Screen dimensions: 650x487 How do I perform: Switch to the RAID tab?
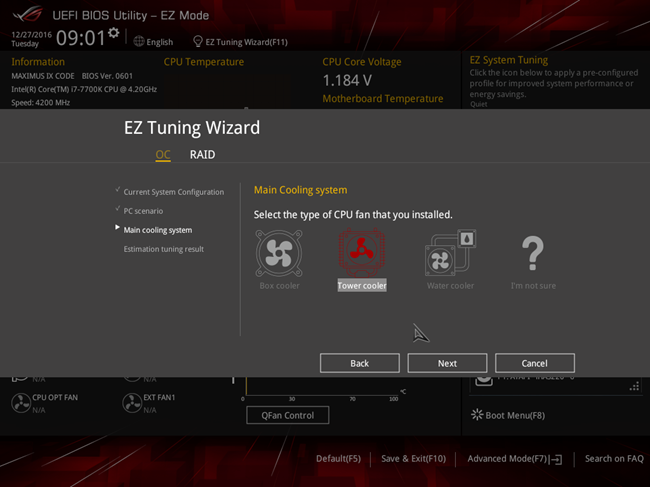click(x=202, y=155)
